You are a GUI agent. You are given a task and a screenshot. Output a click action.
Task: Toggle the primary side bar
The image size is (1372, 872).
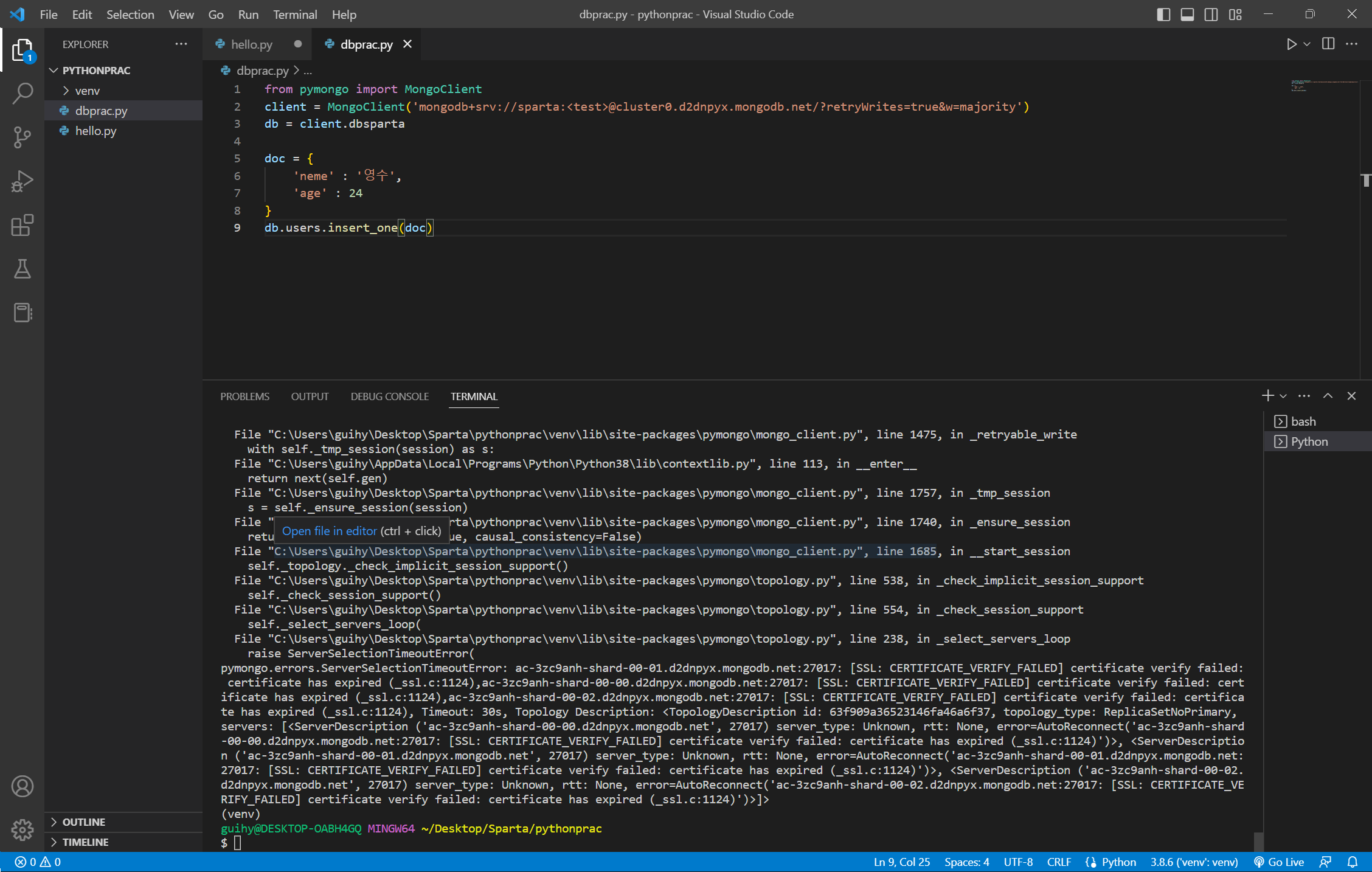click(x=1163, y=14)
